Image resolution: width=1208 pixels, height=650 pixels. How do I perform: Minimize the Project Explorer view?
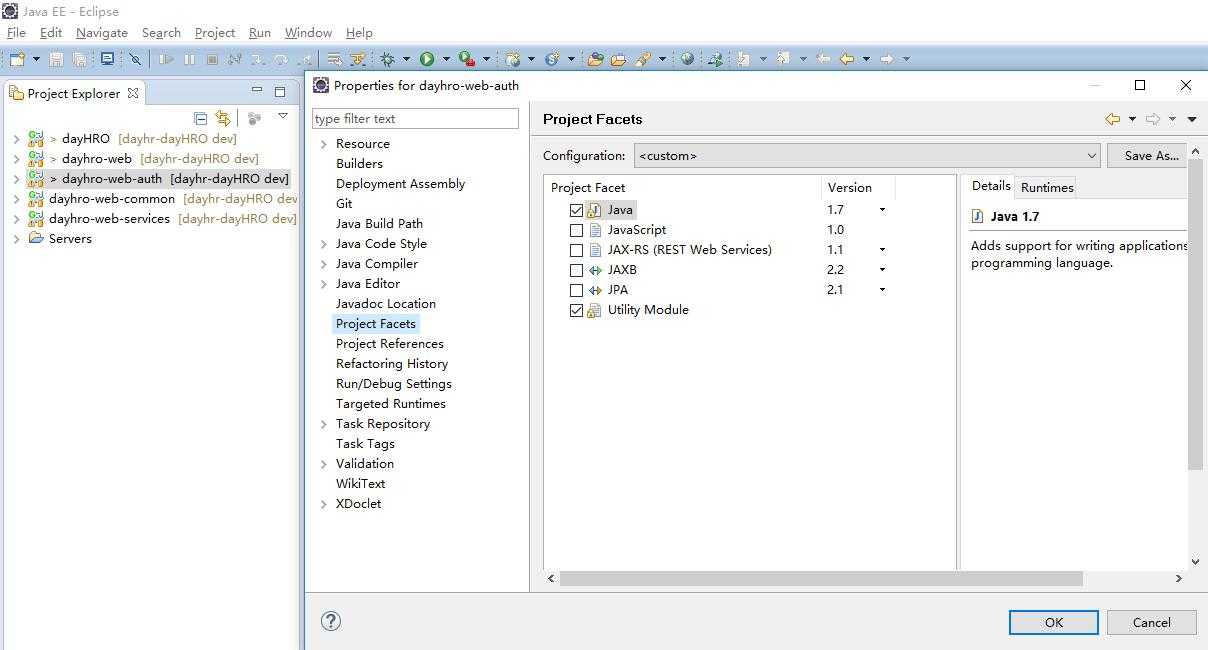(256, 91)
